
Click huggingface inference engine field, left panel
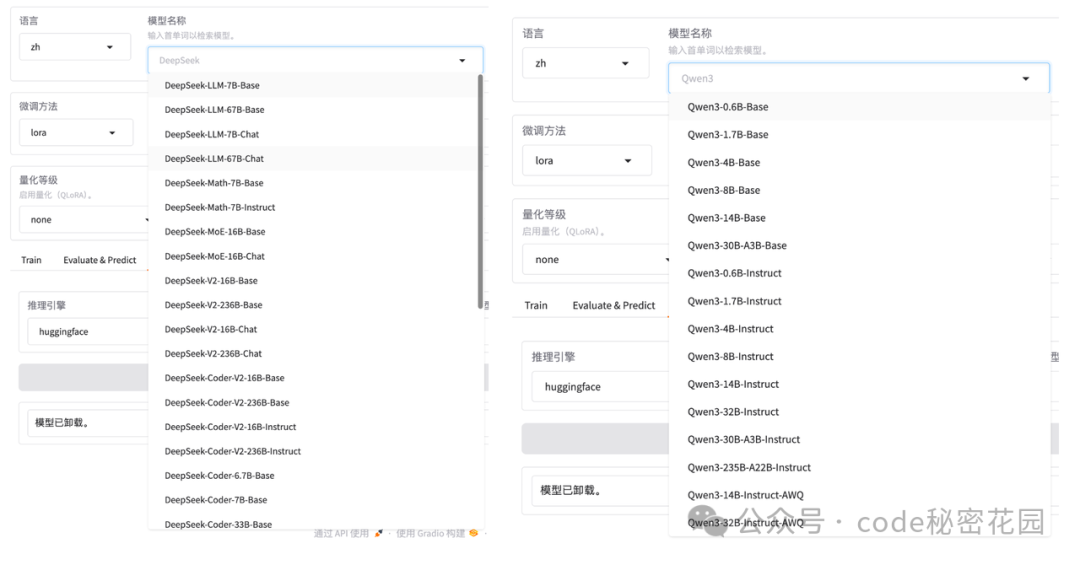pos(88,331)
